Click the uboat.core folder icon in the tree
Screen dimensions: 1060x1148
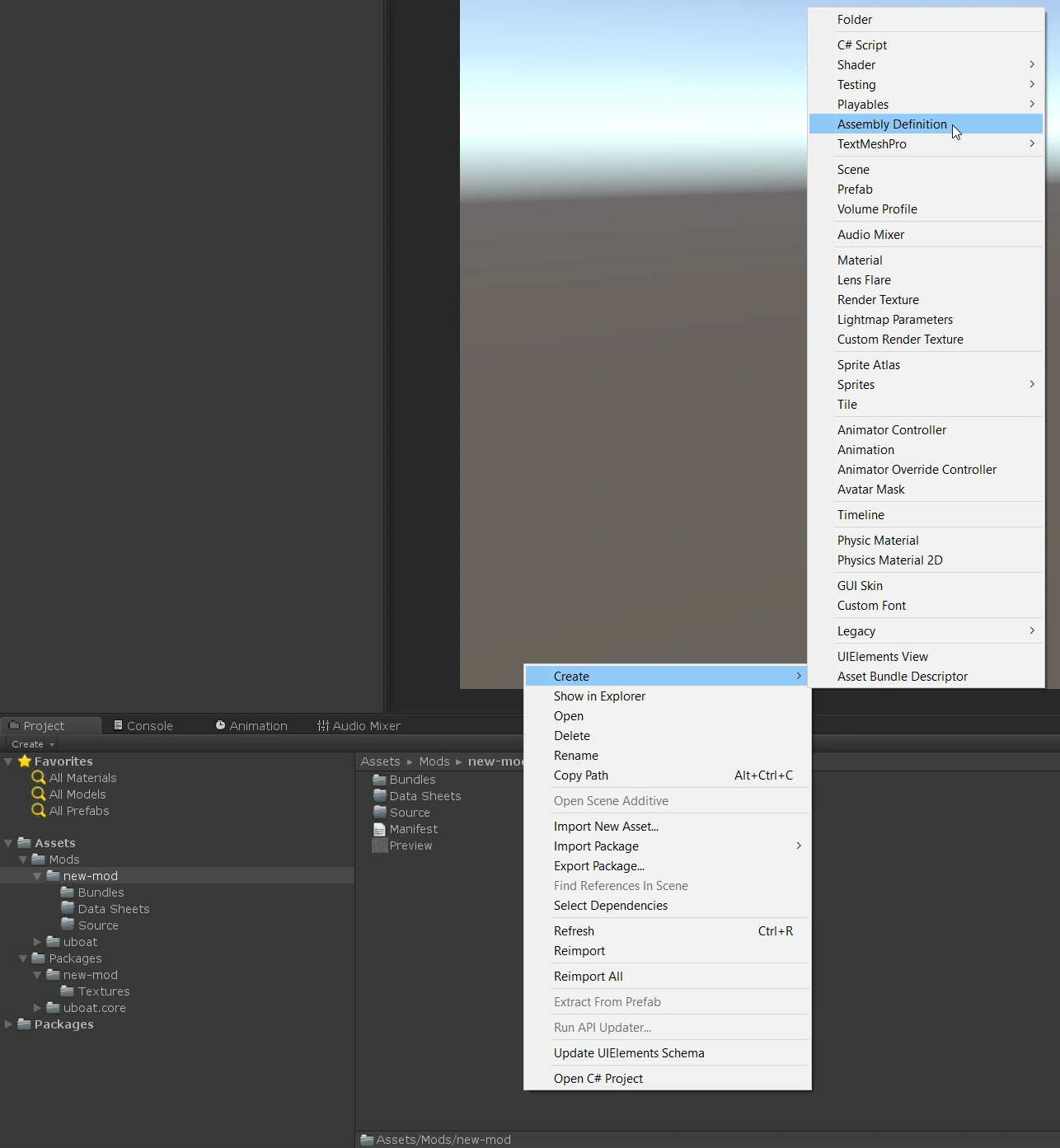point(54,1007)
